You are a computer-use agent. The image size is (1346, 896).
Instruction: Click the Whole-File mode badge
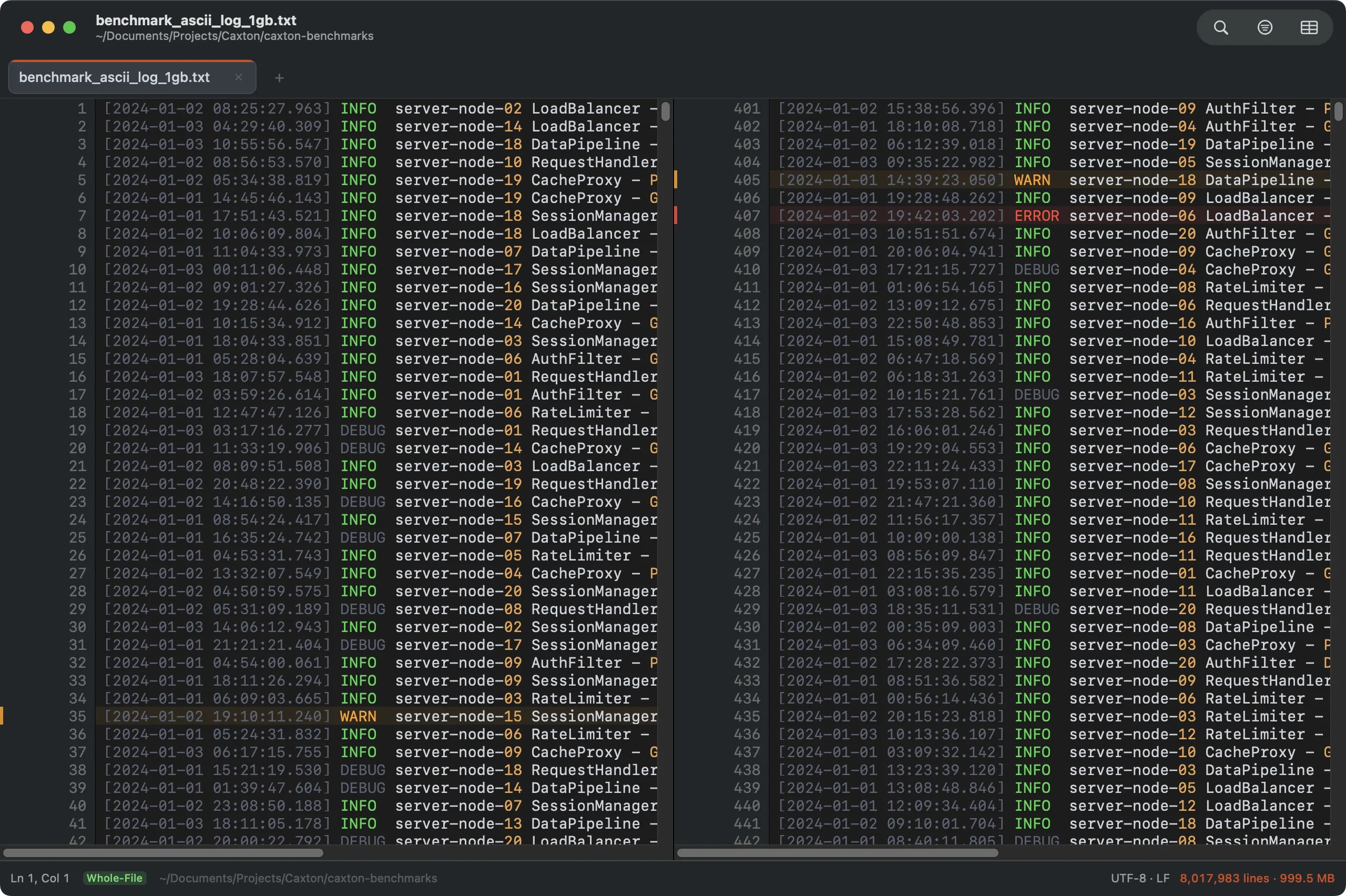pyautogui.click(x=114, y=878)
